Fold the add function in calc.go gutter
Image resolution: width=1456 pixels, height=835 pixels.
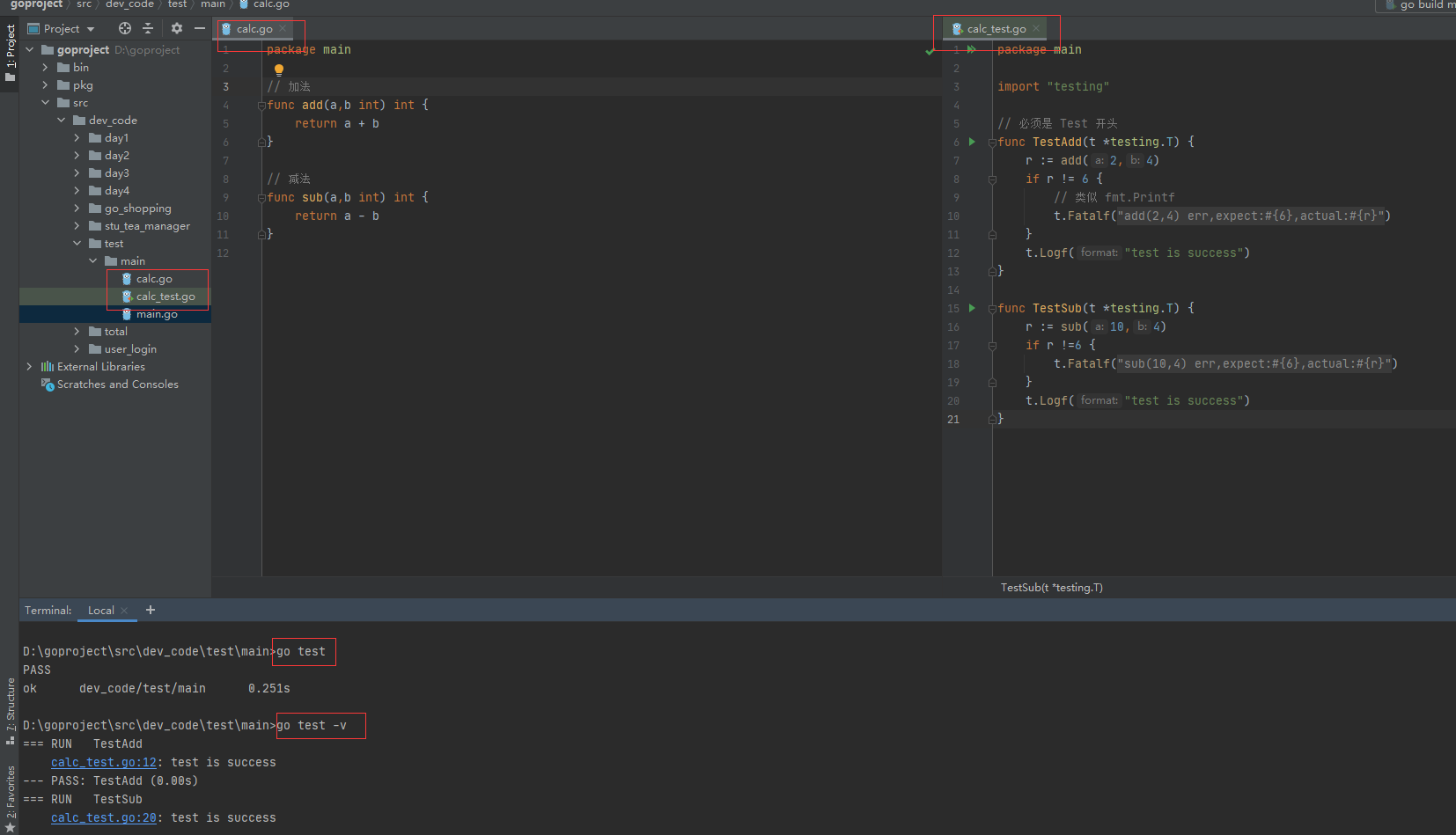click(261, 105)
